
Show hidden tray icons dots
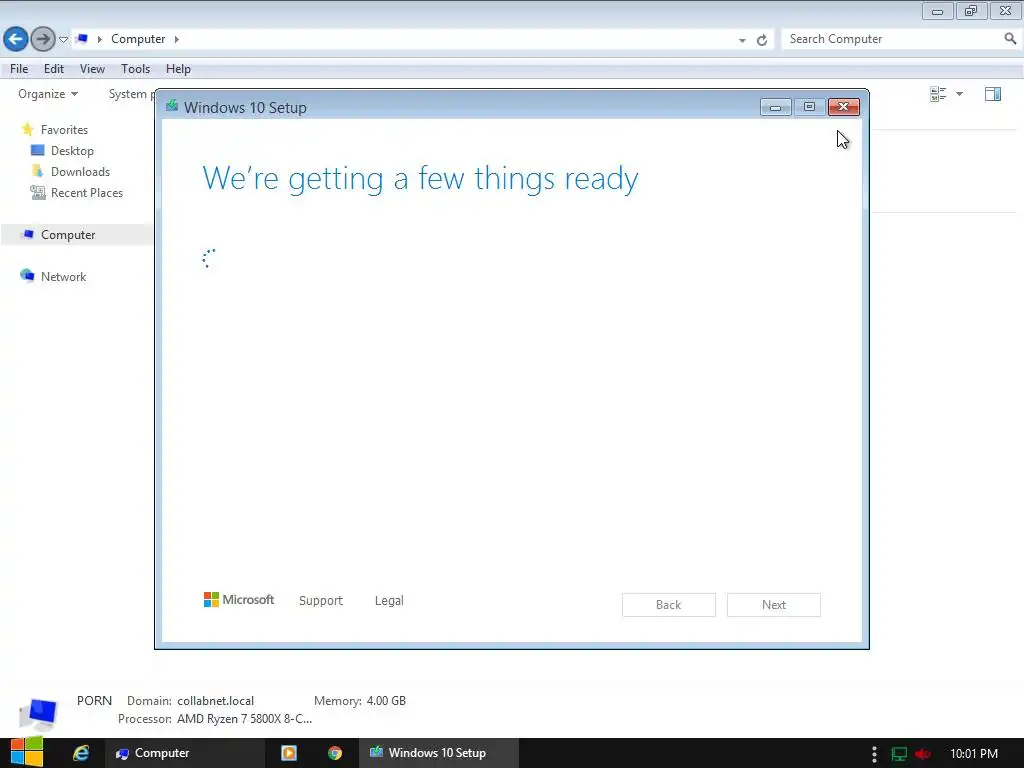[874, 754]
